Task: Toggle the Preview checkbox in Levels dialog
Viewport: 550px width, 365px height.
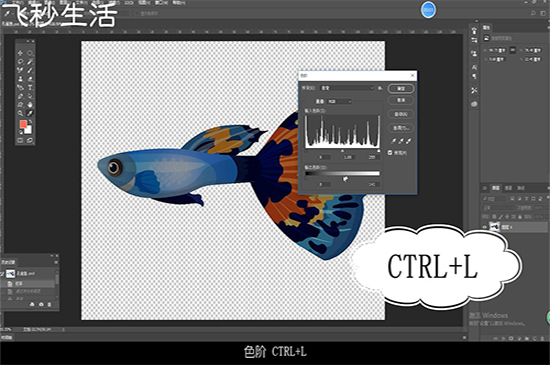Action: tap(390, 153)
